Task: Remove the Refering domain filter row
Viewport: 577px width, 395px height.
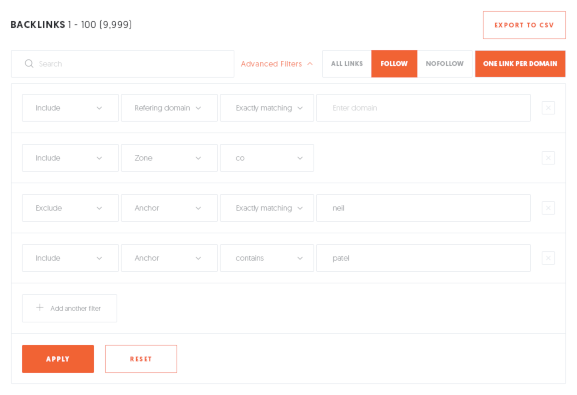Action: point(548,108)
